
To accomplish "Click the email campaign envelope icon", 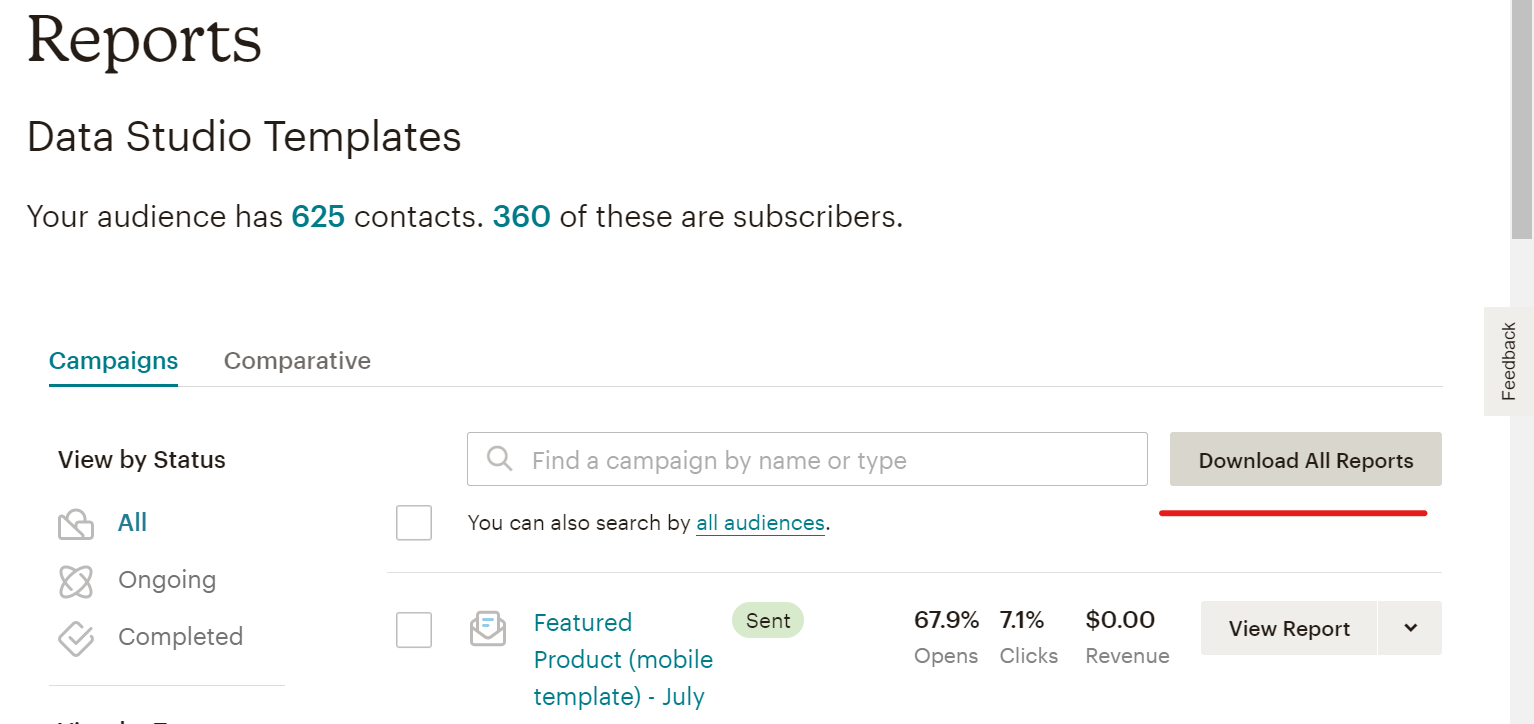I will tap(488, 630).
